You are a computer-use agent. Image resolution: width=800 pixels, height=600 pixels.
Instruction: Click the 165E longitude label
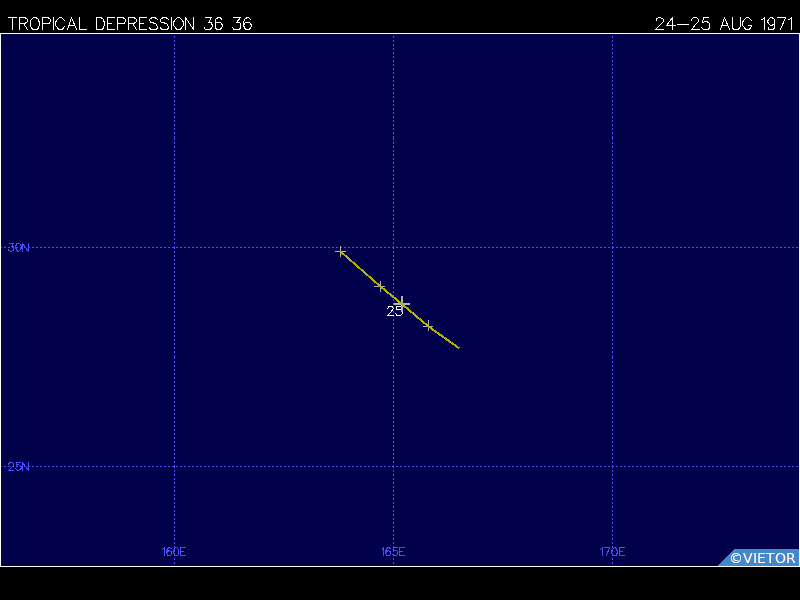click(393, 552)
